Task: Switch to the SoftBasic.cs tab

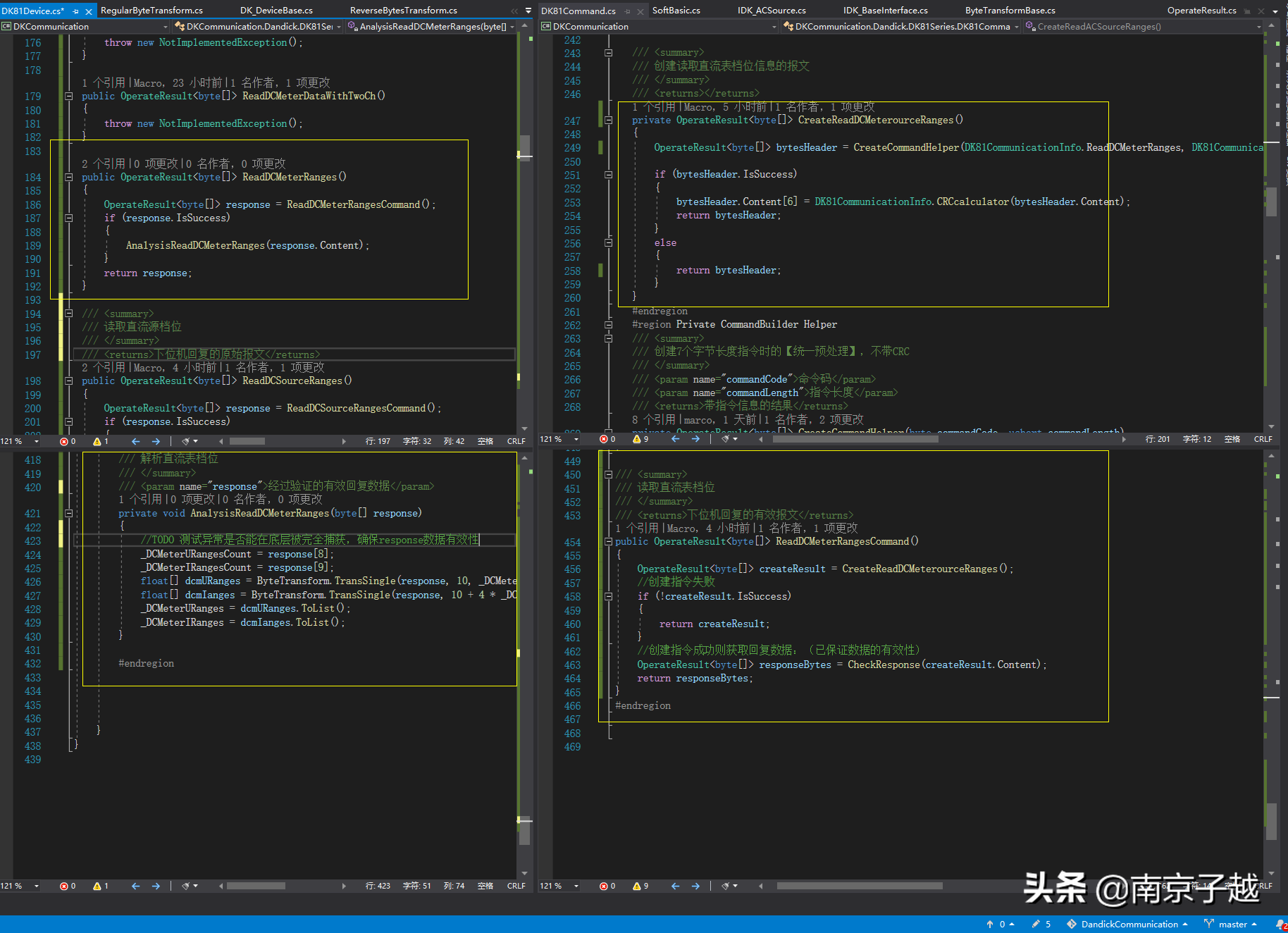Action: [676, 11]
